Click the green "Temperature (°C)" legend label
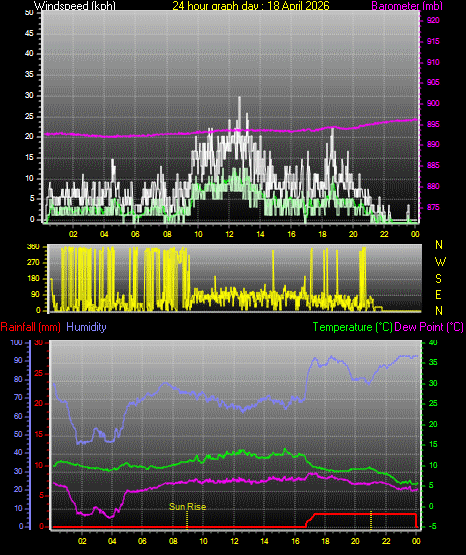 (x=352, y=327)
